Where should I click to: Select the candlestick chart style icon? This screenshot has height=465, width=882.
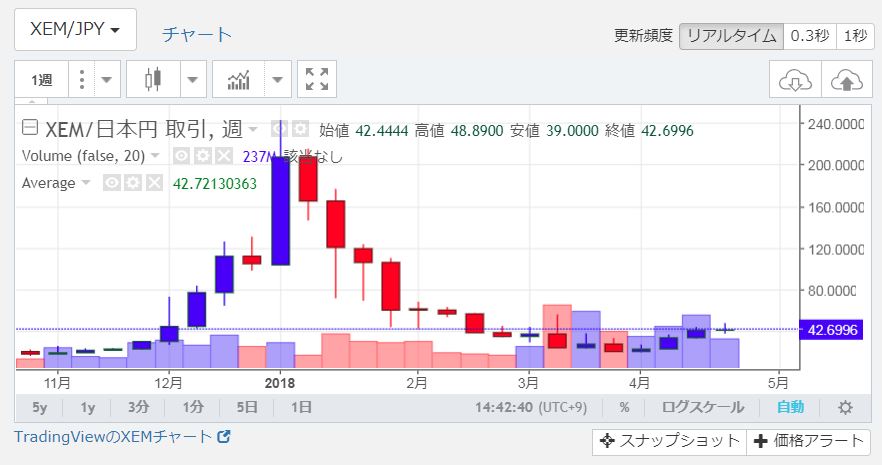point(153,80)
